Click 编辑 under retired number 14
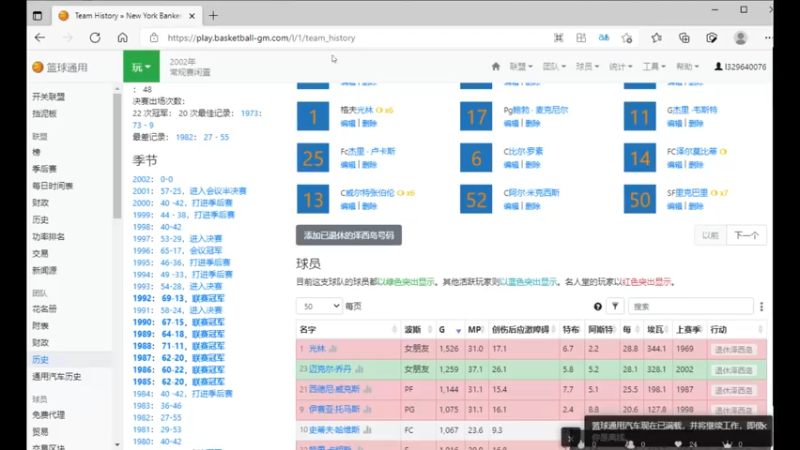 click(x=674, y=165)
